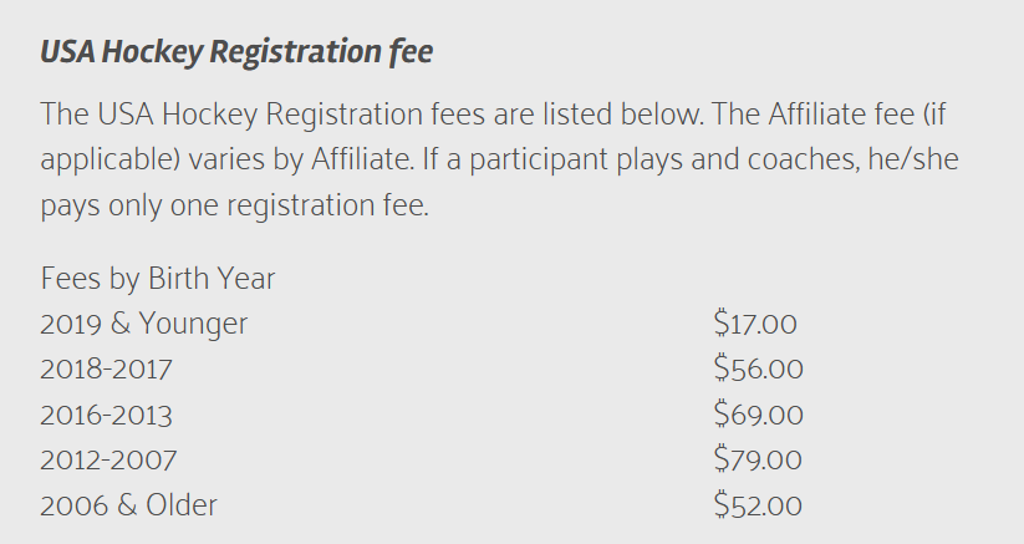
Task: Select the "2018-2017" birth year label
Action: pyautogui.click(x=106, y=369)
